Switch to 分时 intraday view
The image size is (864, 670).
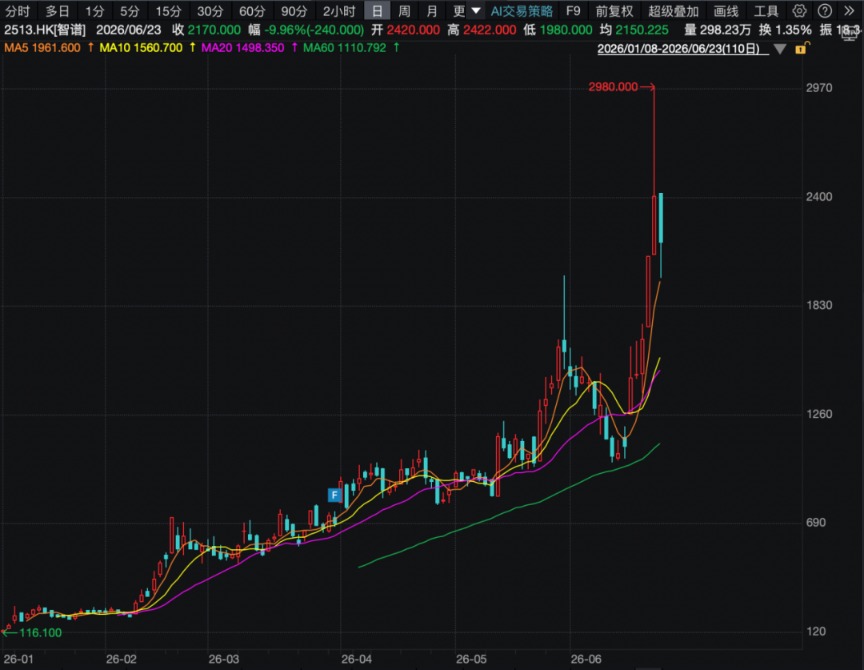click(x=18, y=11)
